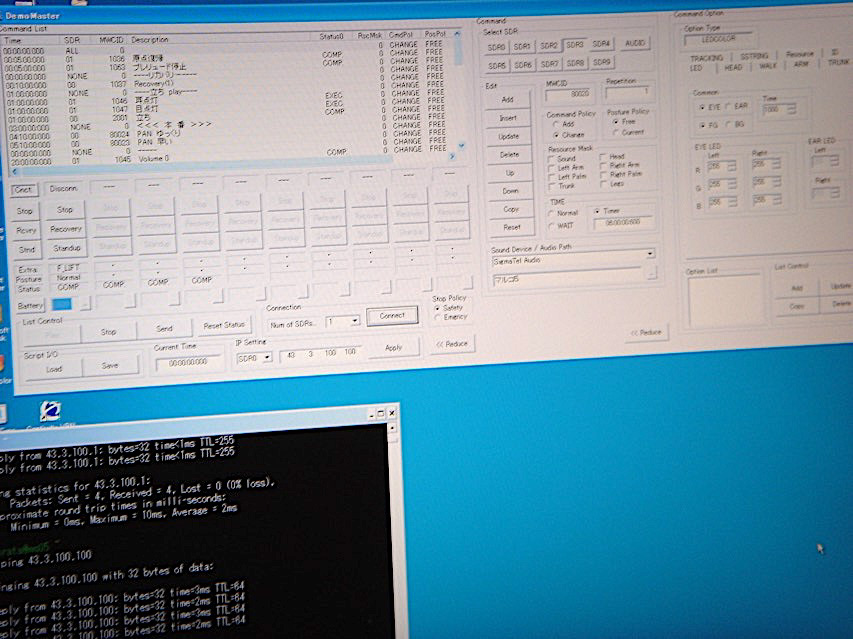Enable the Left Palm resource mask checkbox
The height and width of the screenshot is (639, 853).
[567, 177]
